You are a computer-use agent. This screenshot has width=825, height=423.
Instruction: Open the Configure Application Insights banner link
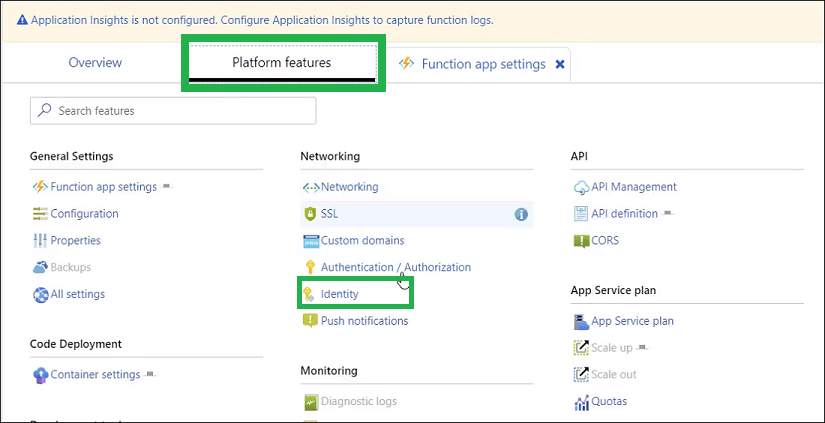pyautogui.click(x=356, y=21)
